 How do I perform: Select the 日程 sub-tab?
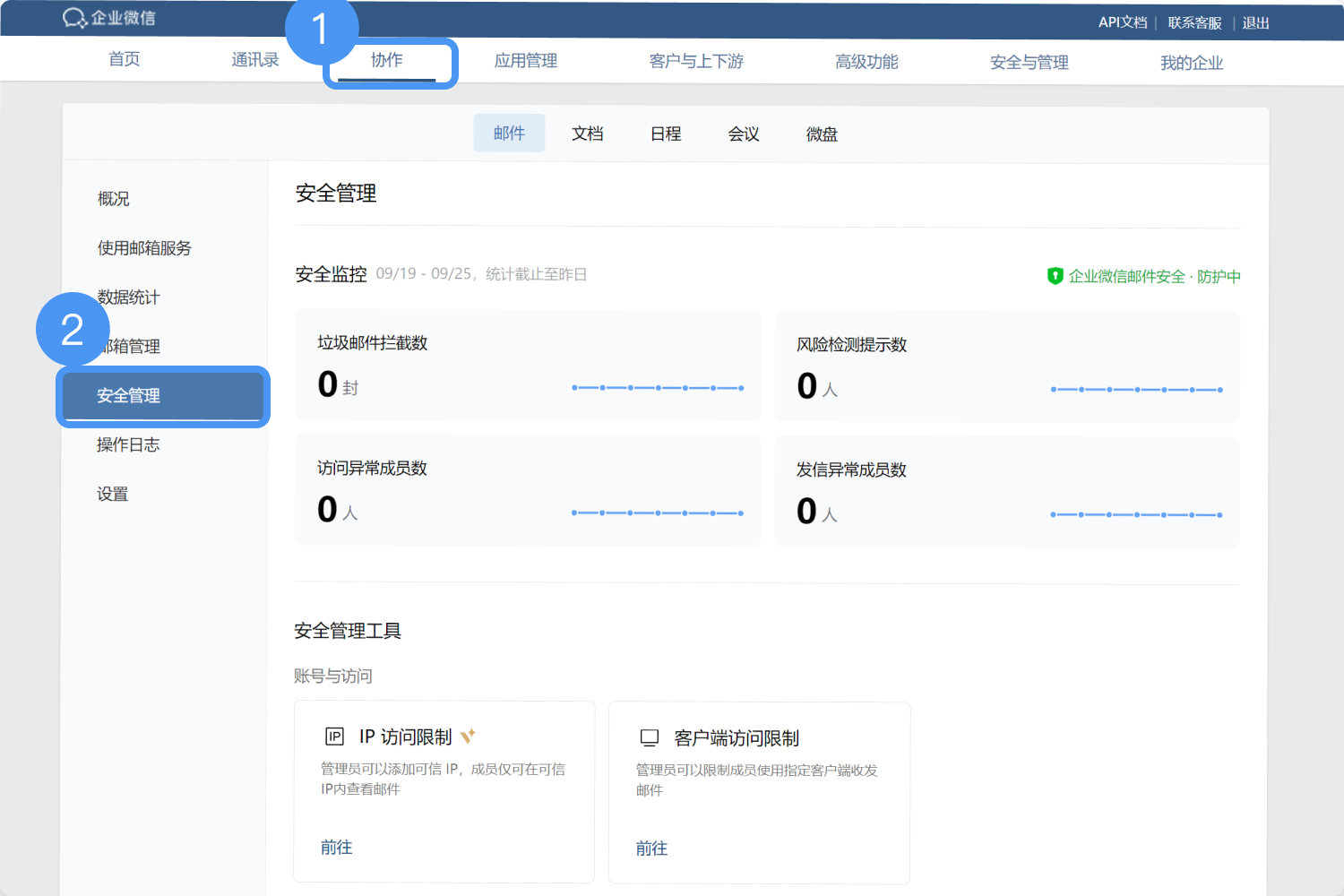pyautogui.click(x=666, y=134)
